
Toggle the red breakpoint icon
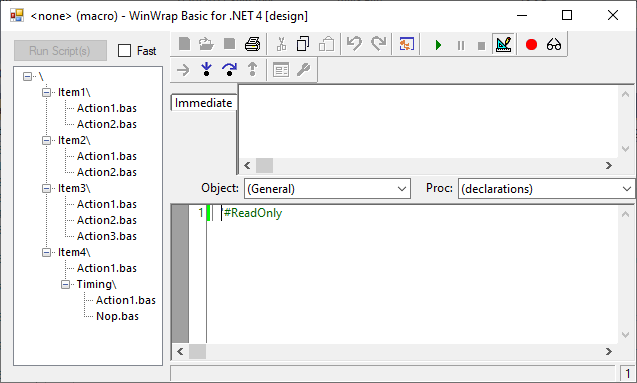pyautogui.click(x=531, y=44)
